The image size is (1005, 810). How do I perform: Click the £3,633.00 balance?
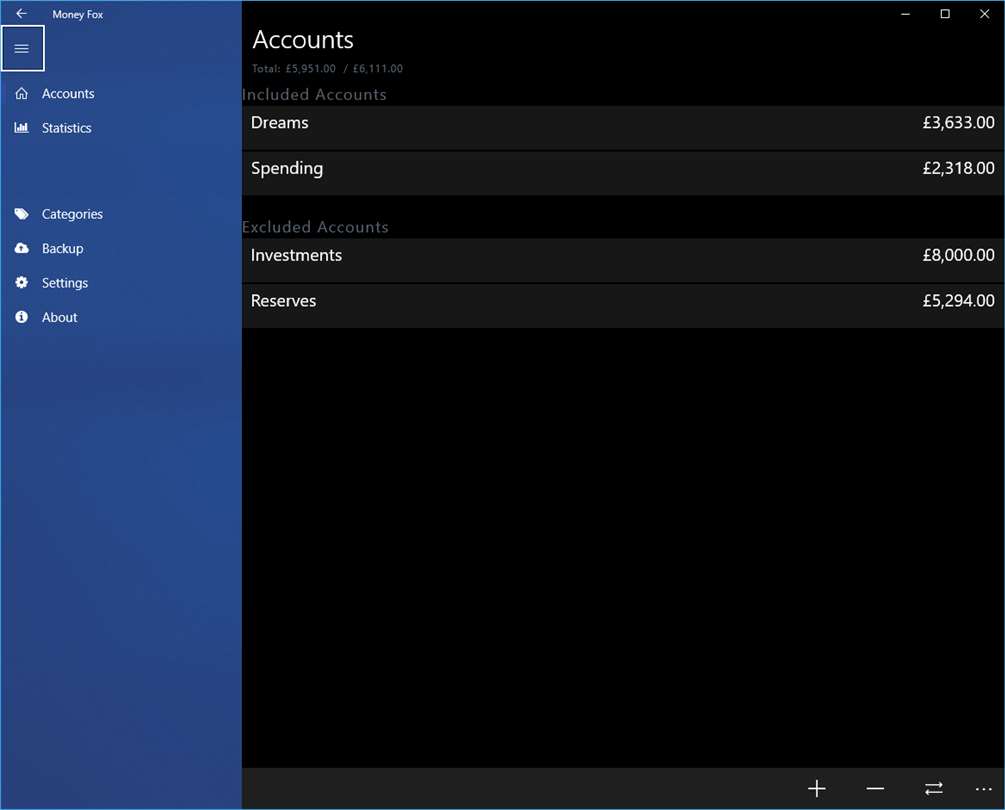[958, 122]
